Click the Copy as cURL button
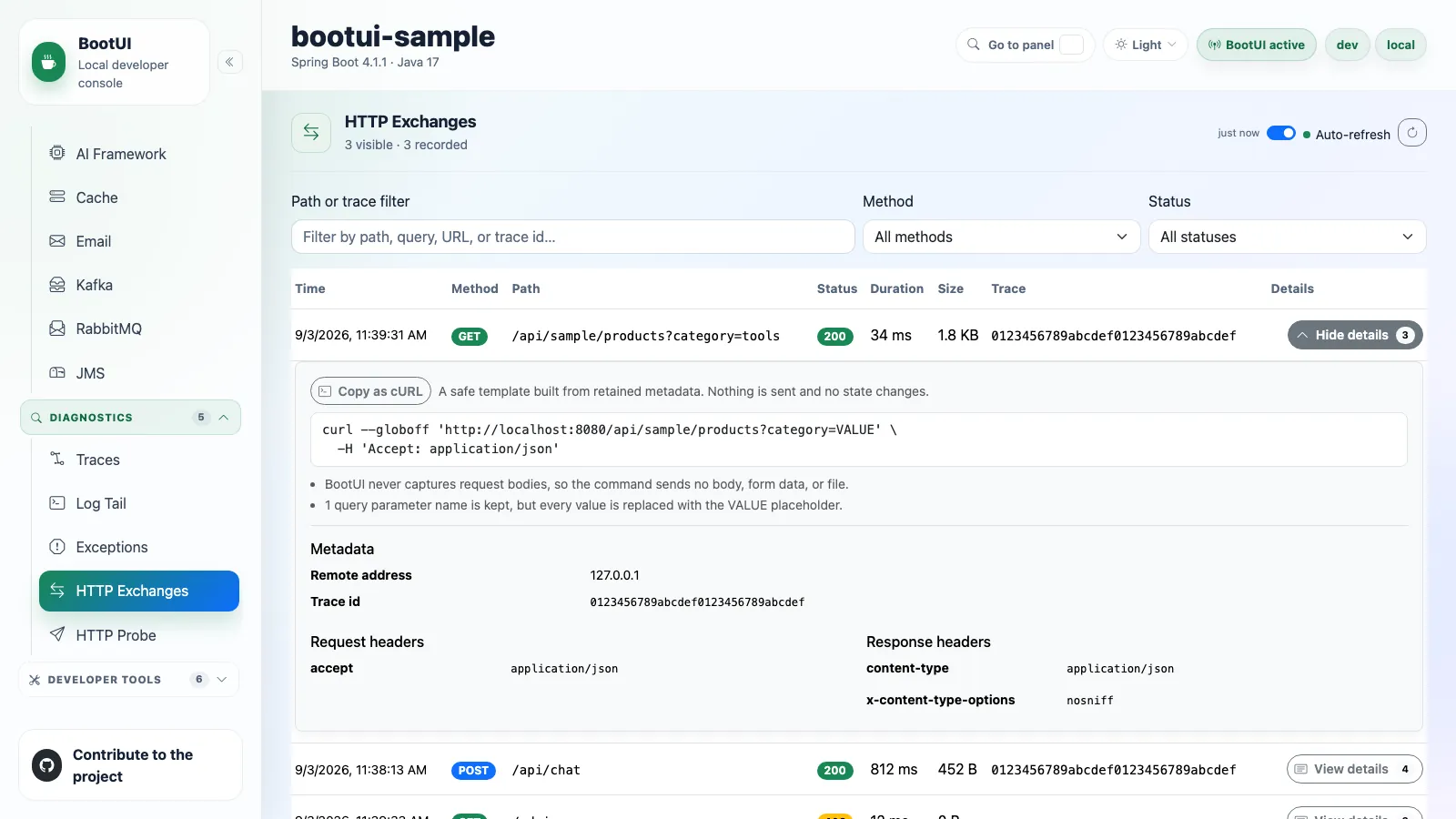Viewport: 1456px width, 819px height. coord(371,391)
